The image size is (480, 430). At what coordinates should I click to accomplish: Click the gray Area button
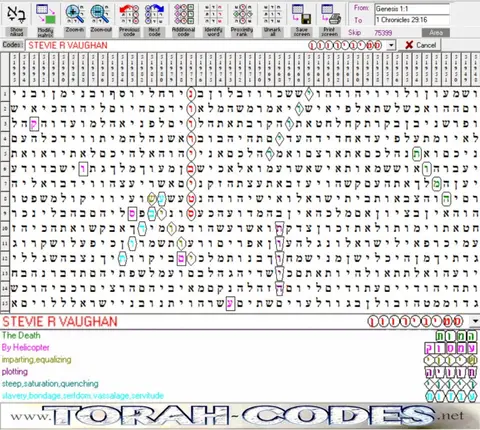tap(436, 33)
